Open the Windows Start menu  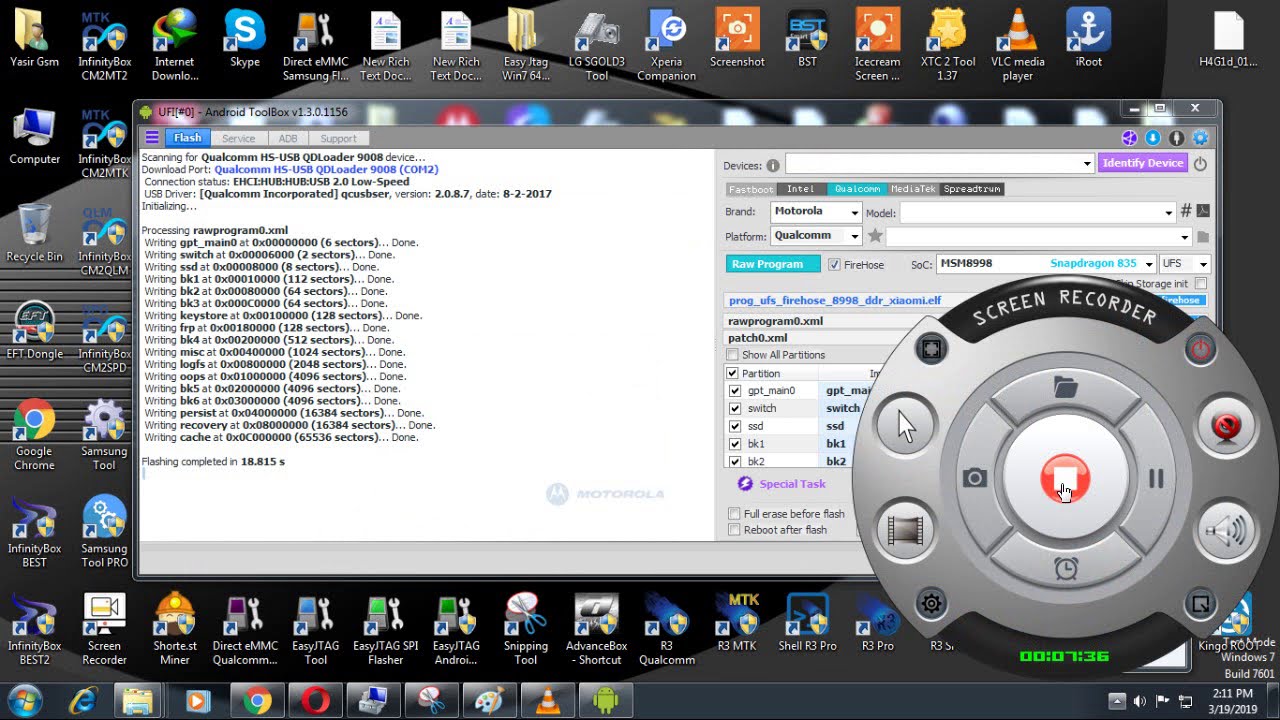[24, 699]
